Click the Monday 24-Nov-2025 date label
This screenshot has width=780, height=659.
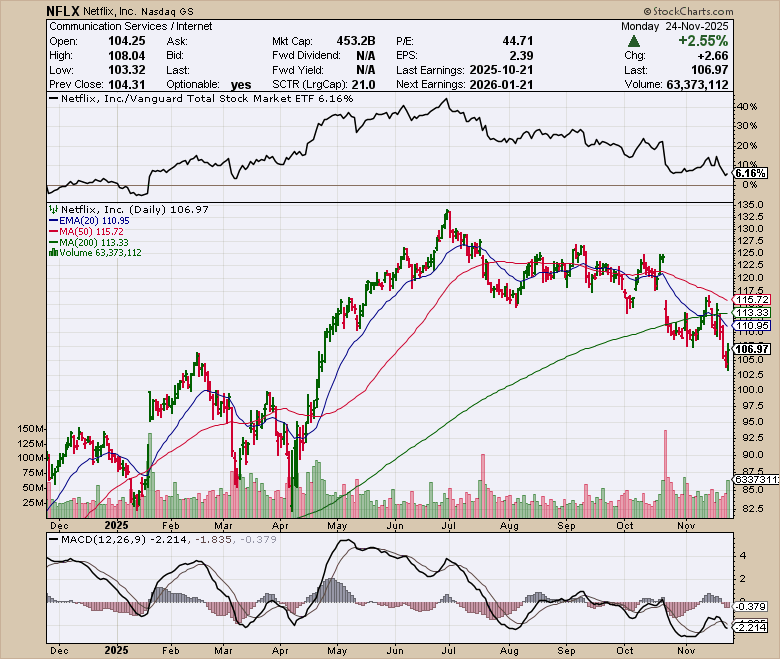tap(675, 26)
